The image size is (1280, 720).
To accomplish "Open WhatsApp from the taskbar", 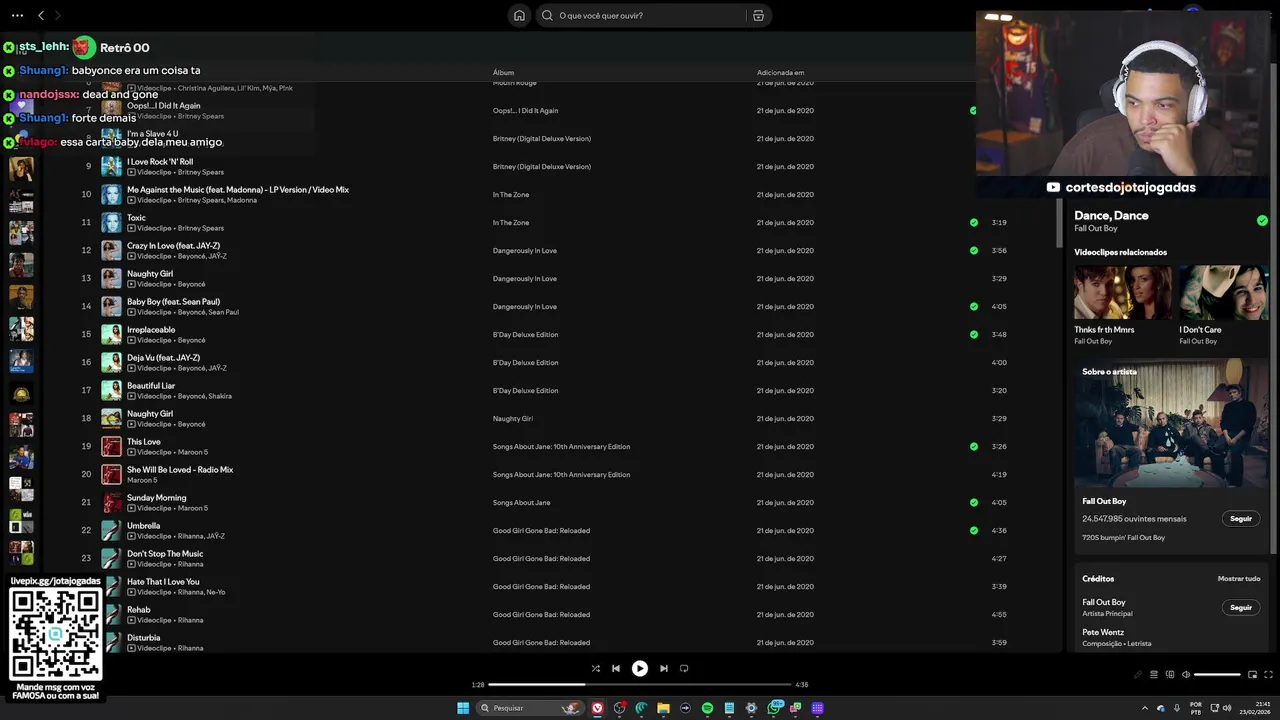I will [x=775, y=708].
